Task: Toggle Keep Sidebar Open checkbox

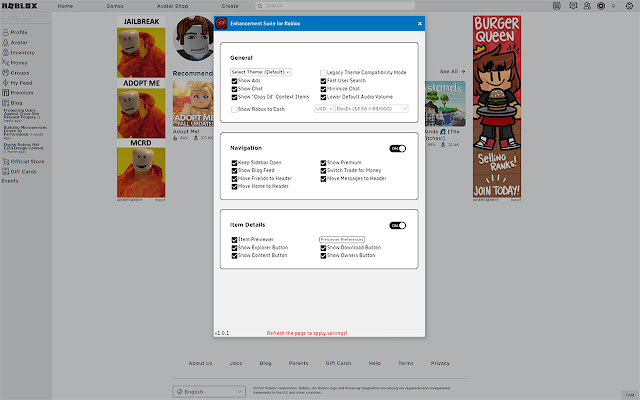Action: pos(234,163)
